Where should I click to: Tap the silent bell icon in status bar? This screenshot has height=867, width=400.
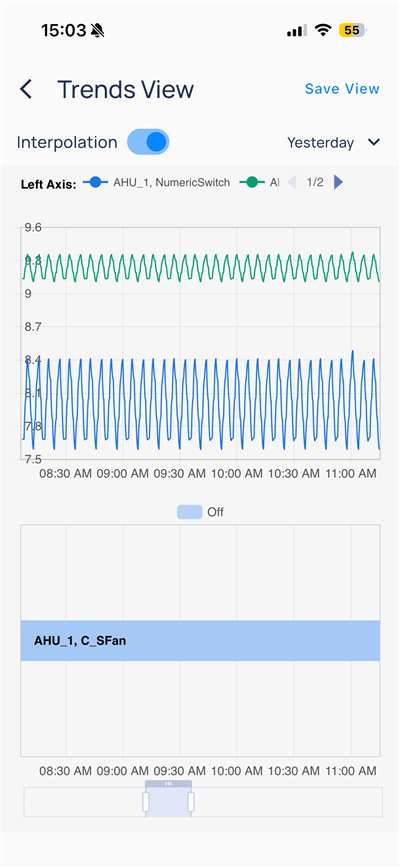coord(98,30)
